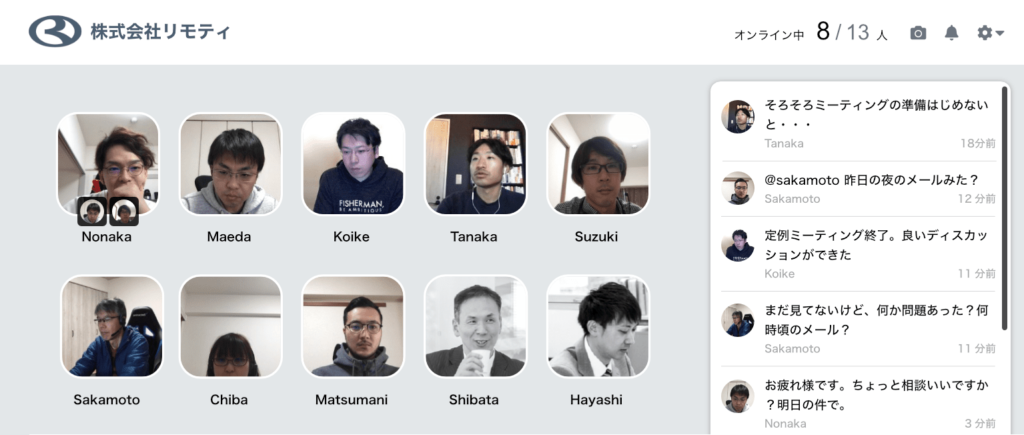Open notifications bell icon
The width and height of the screenshot is (1024, 435).
tap(952, 33)
